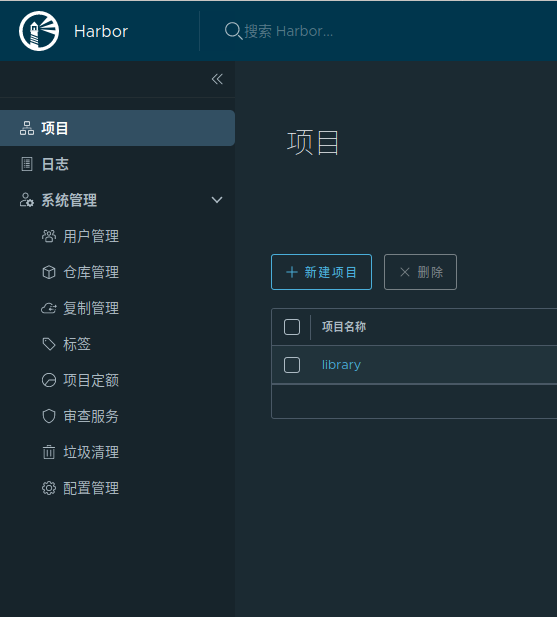Image resolution: width=557 pixels, height=617 pixels.
Task: Collapse the 系统管理 section chevron
Action: tap(217, 200)
